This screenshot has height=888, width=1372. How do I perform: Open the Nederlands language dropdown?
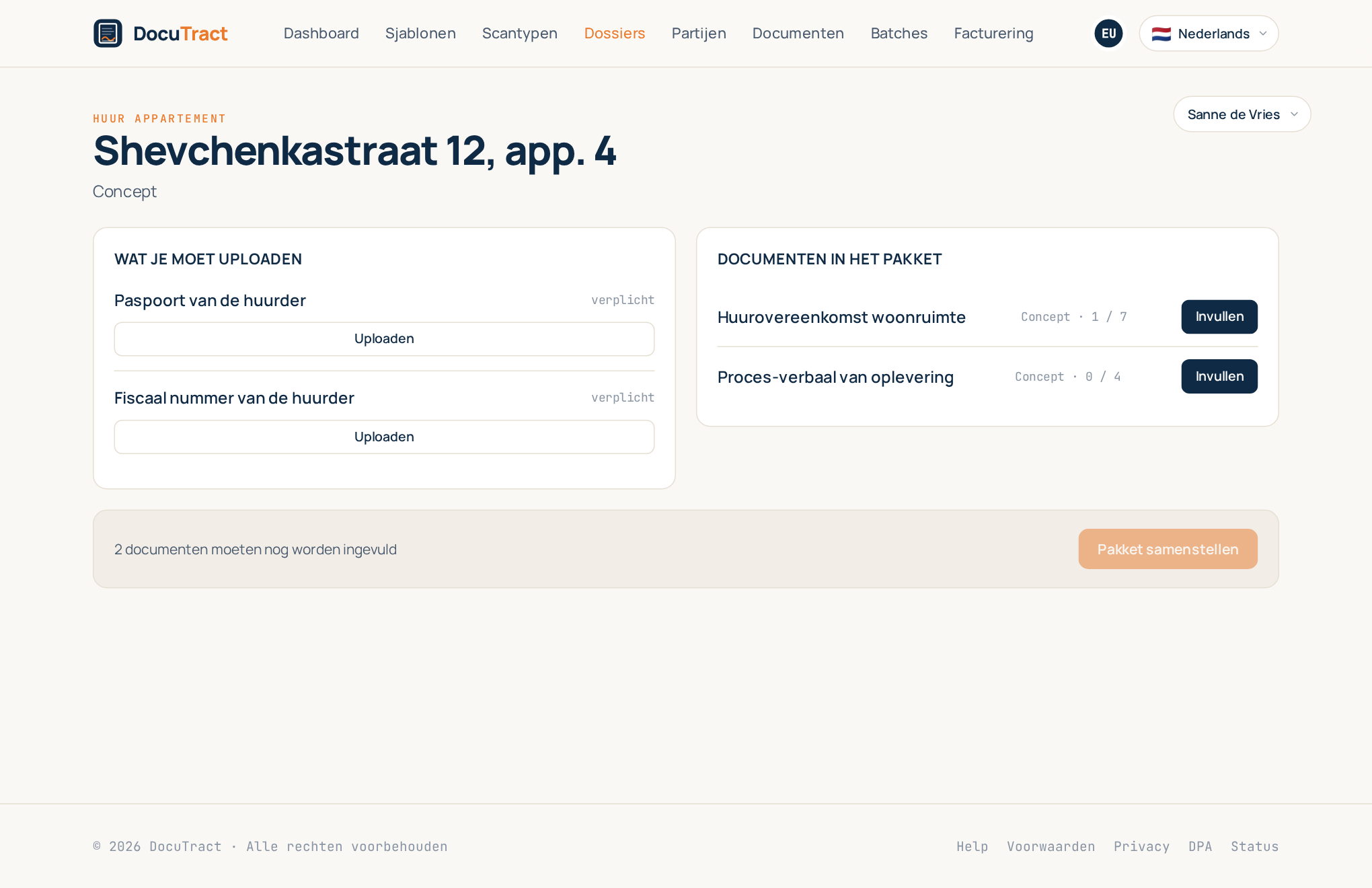click(1209, 34)
